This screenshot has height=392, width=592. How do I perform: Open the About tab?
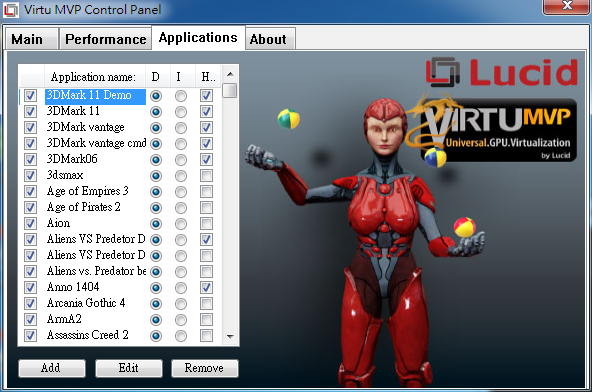268,39
